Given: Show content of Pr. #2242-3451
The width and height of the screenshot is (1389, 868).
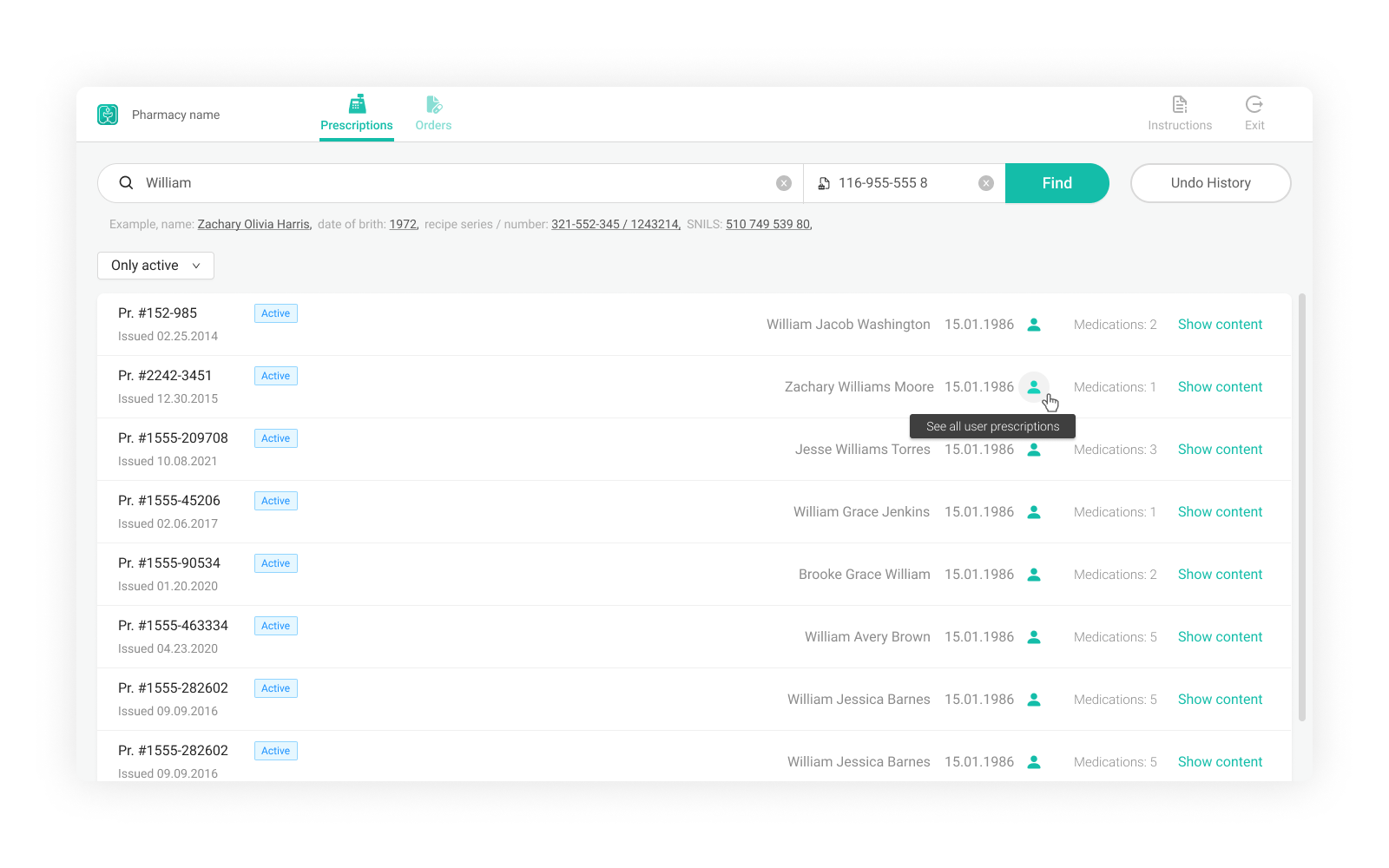Looking at the screenshot, I should tap(1220, 387).
